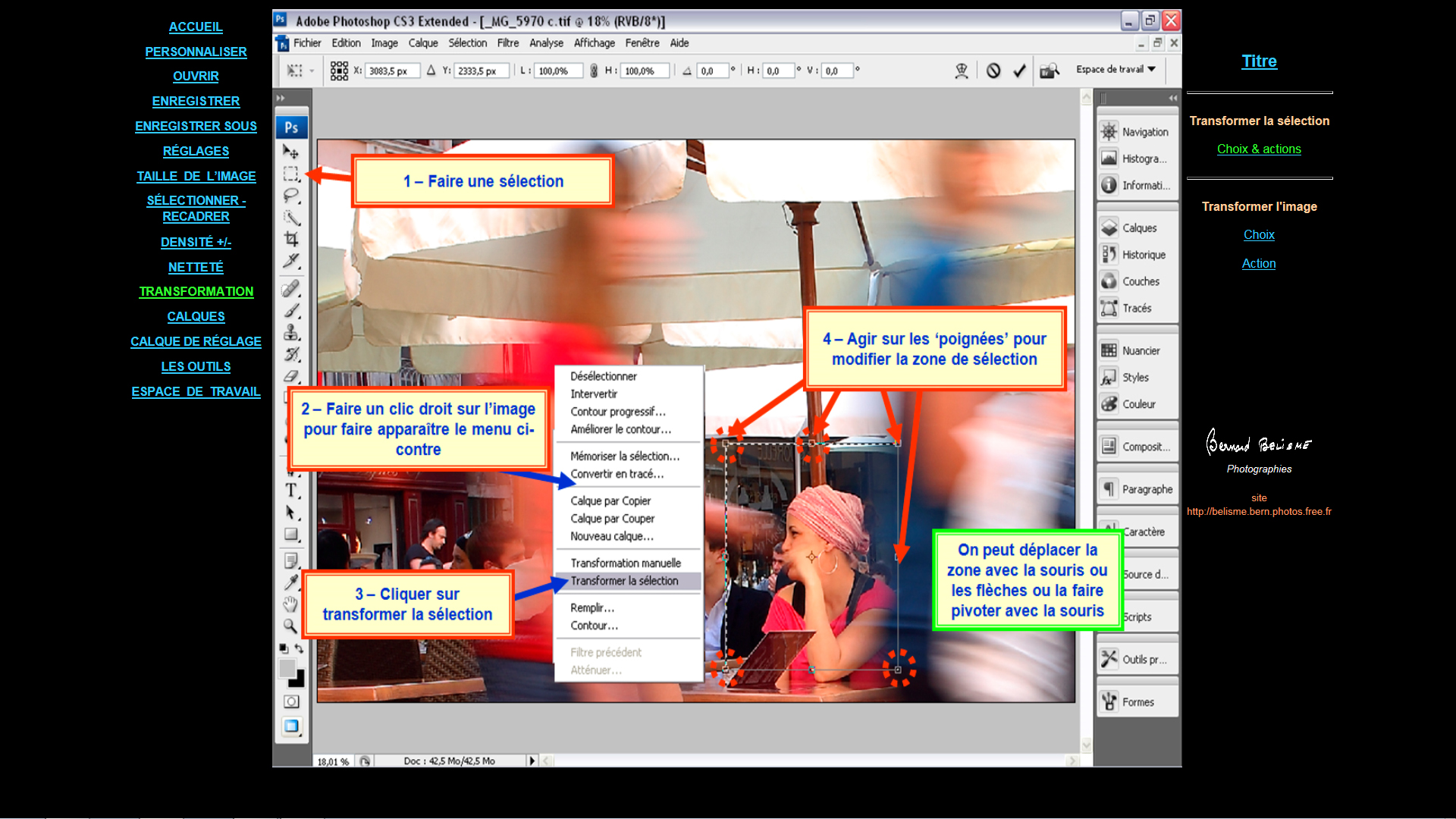Image resolution: width=1456 pixels, height=819 pixels.
Task: Follow the Choix & actions link
Action: tap(1259, 149)
